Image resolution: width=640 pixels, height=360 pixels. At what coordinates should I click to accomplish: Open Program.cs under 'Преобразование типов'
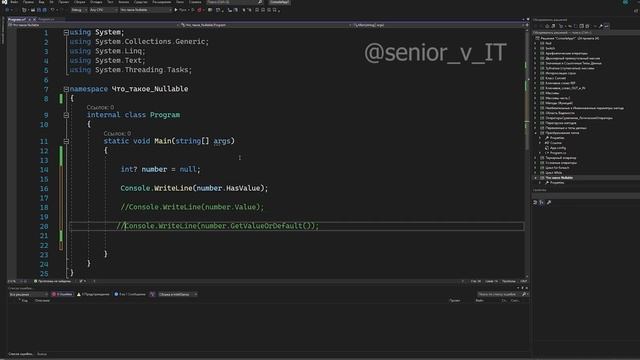[x=558, y=153]
